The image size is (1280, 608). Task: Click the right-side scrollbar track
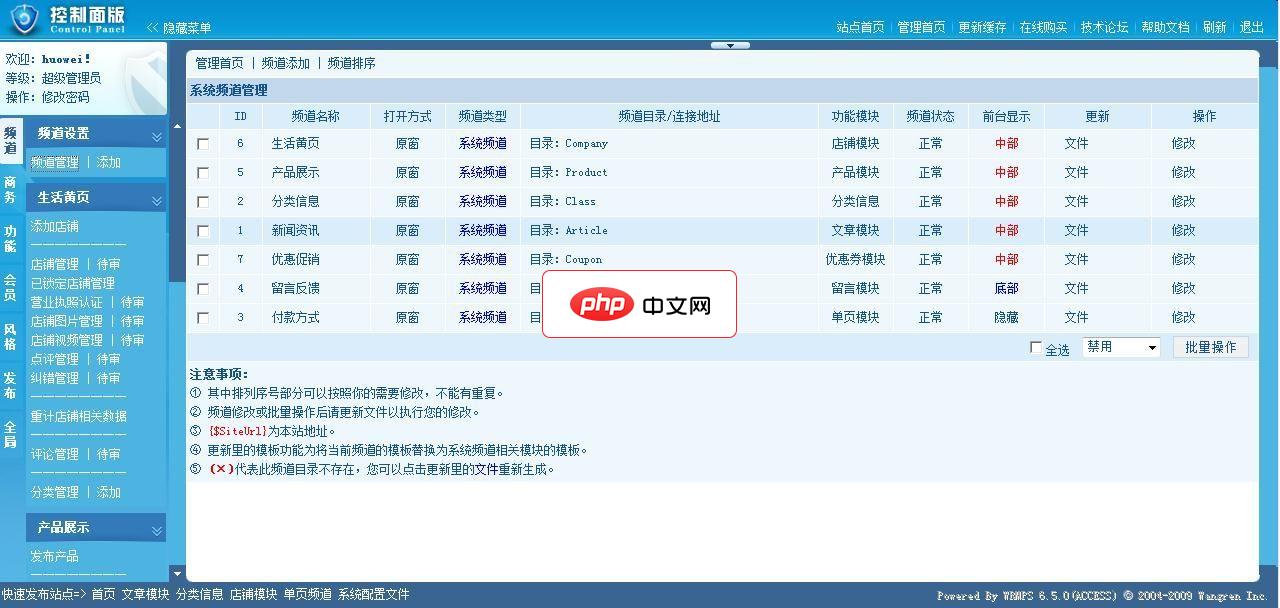(x=1272, y=300)
